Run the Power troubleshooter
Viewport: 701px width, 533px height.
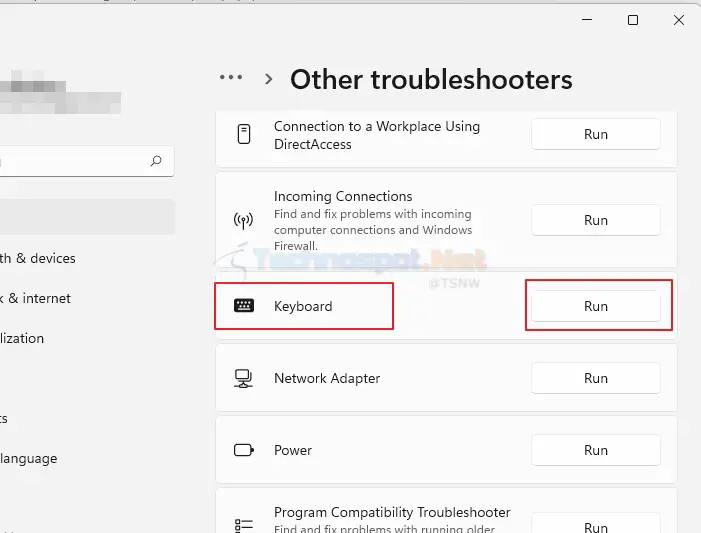point(595,450)
